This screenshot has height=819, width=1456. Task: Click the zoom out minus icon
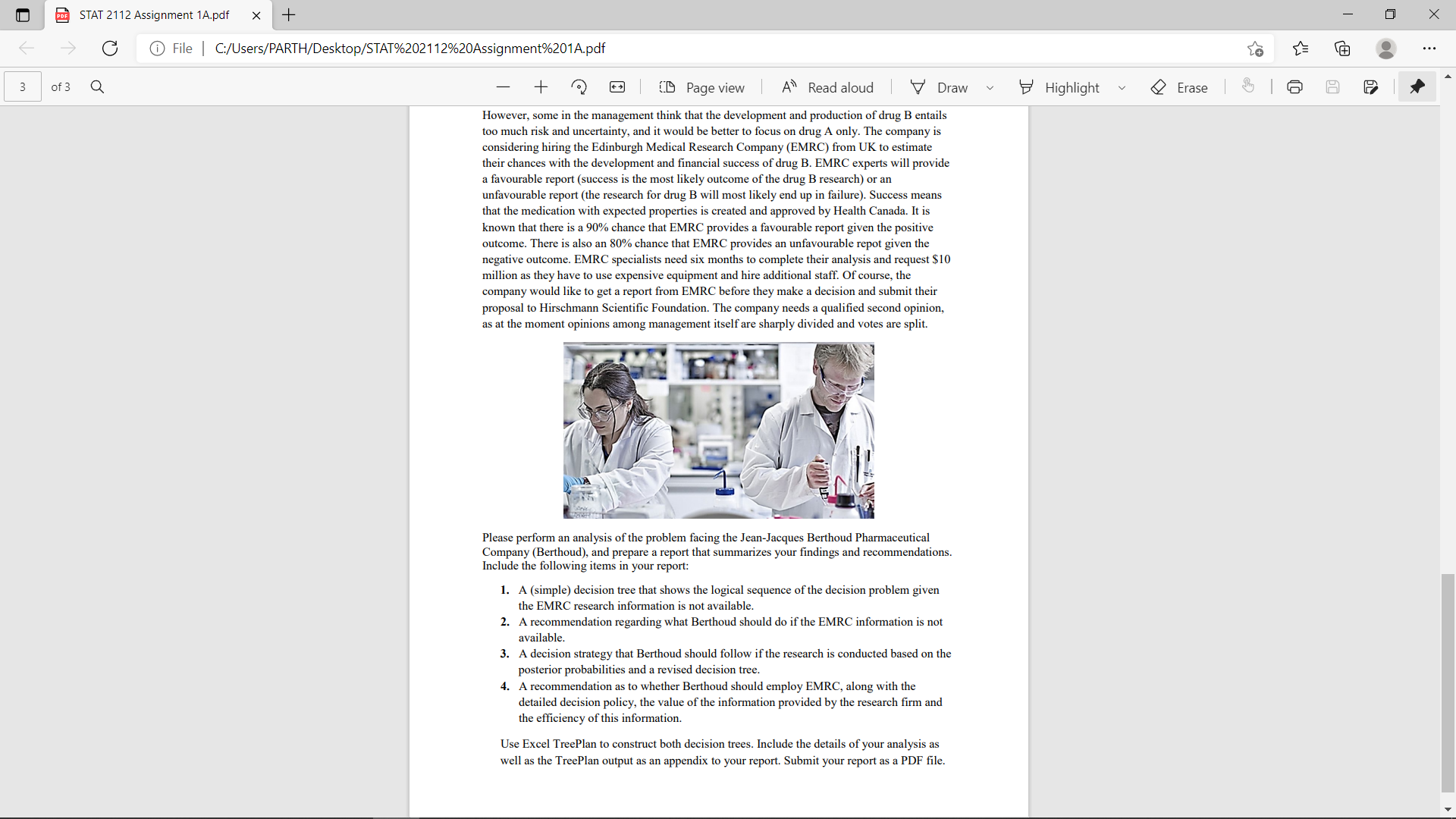point(503,87)
